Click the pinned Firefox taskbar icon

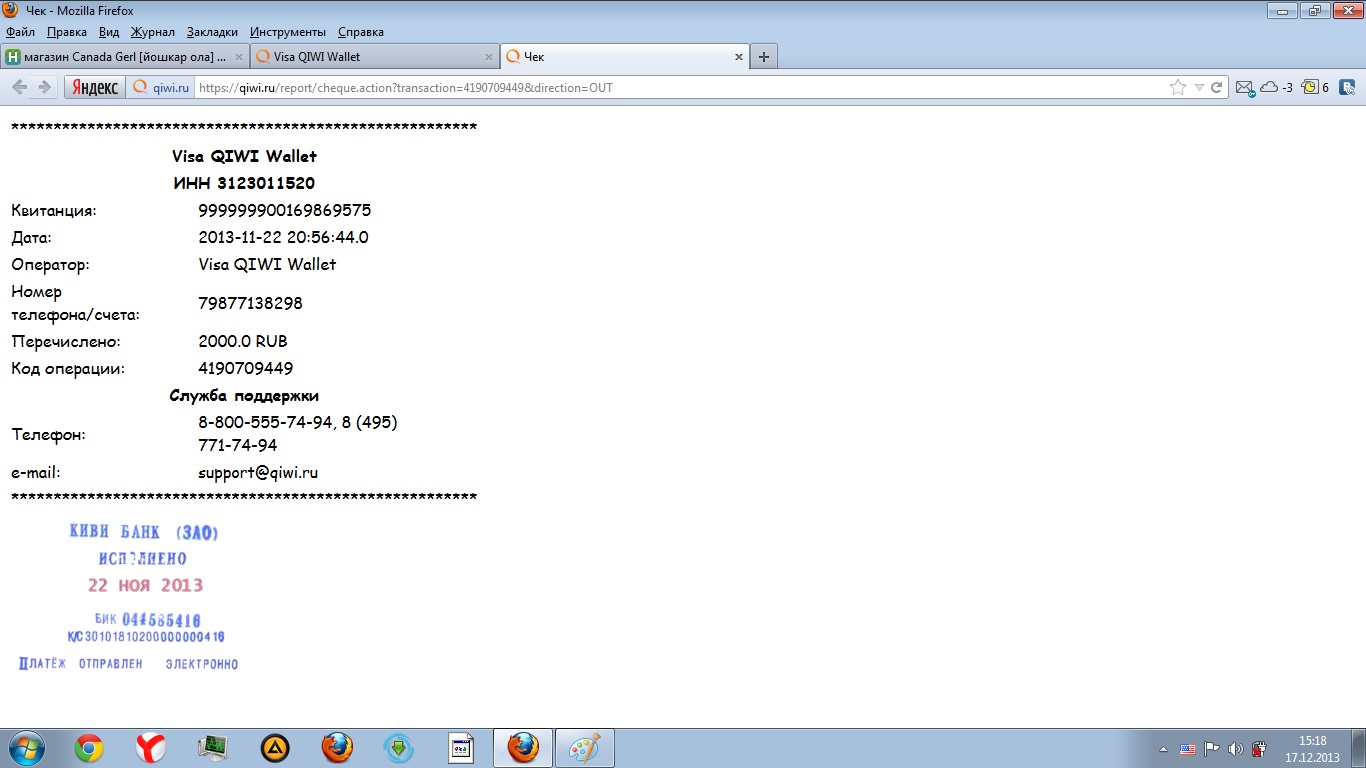(337, 748)
